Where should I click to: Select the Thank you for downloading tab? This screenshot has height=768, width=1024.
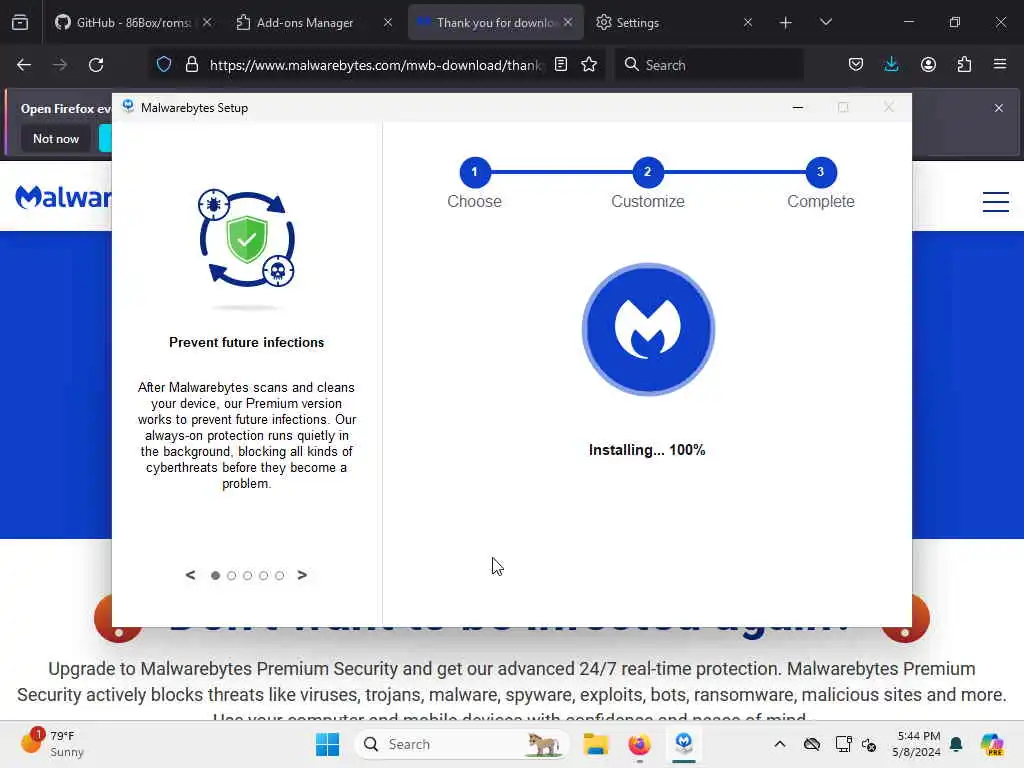point(494,22)
